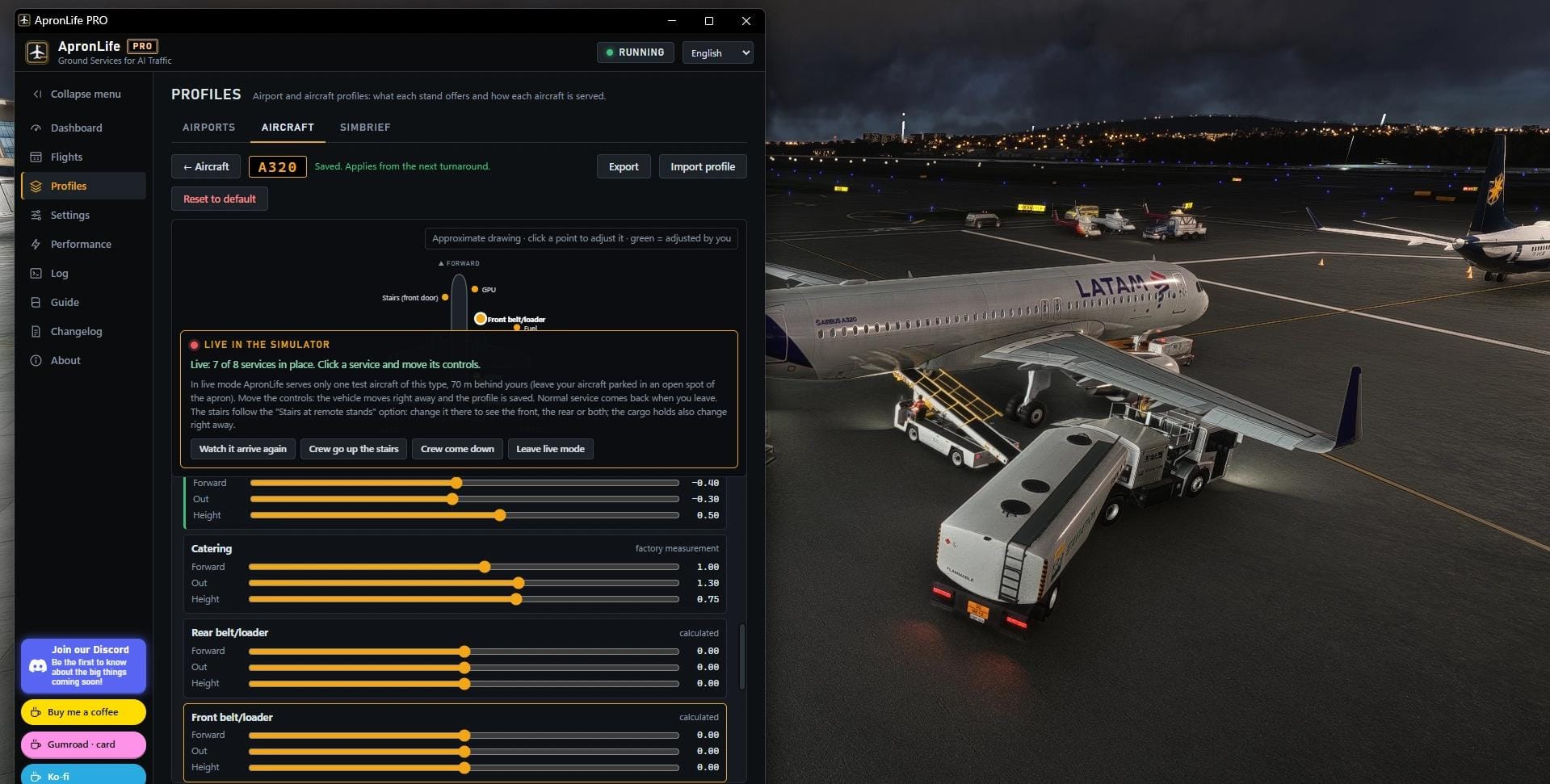Open Settings from the sidebar menu

click(x=84, y=215)
